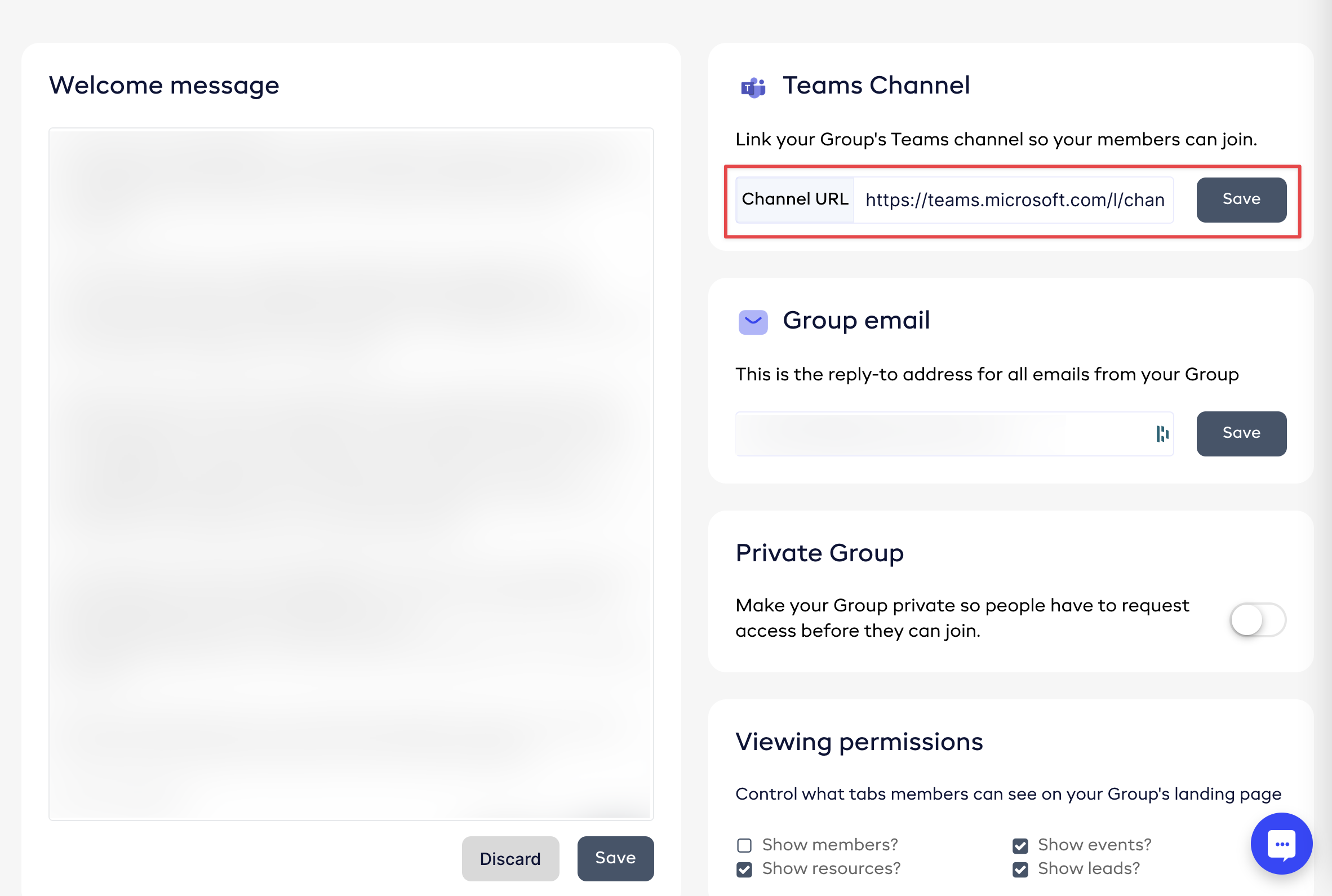Viewport: 1332px width, 896px height.
Task: Click the password manager icon in email field
Action: (1162, 434)
